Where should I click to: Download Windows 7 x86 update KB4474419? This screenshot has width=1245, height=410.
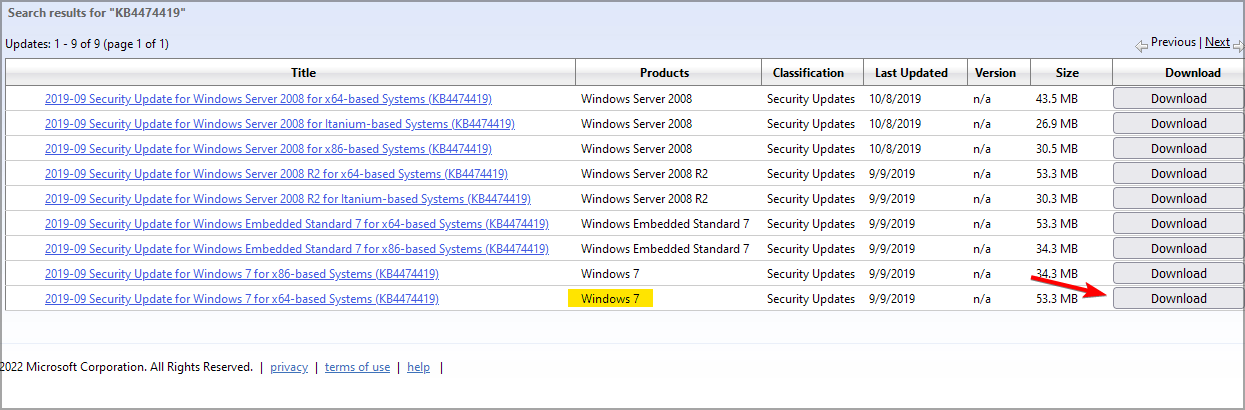pyautogui.click(x=1178, y=274)
